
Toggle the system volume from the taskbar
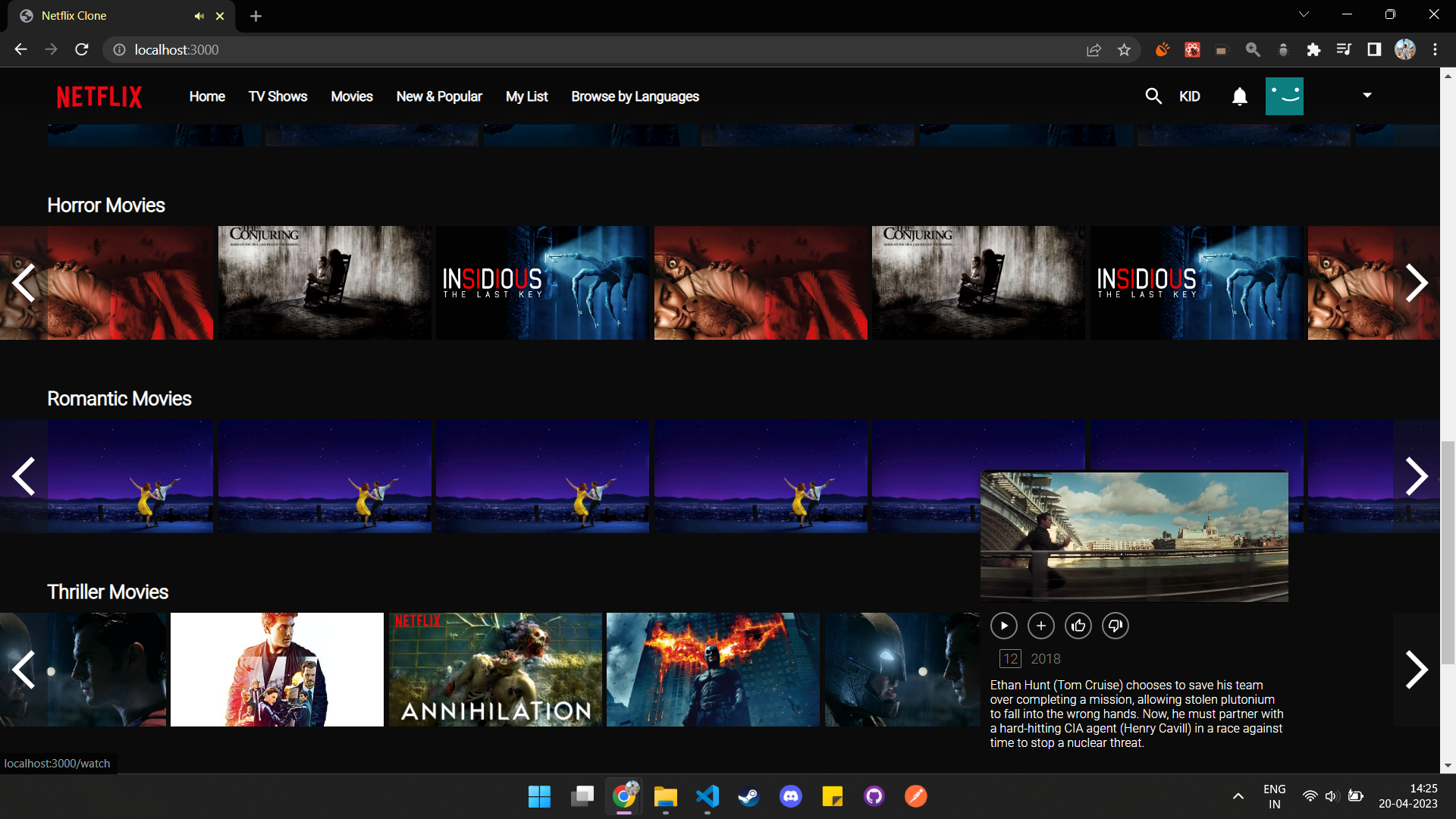click(1332, 796)
